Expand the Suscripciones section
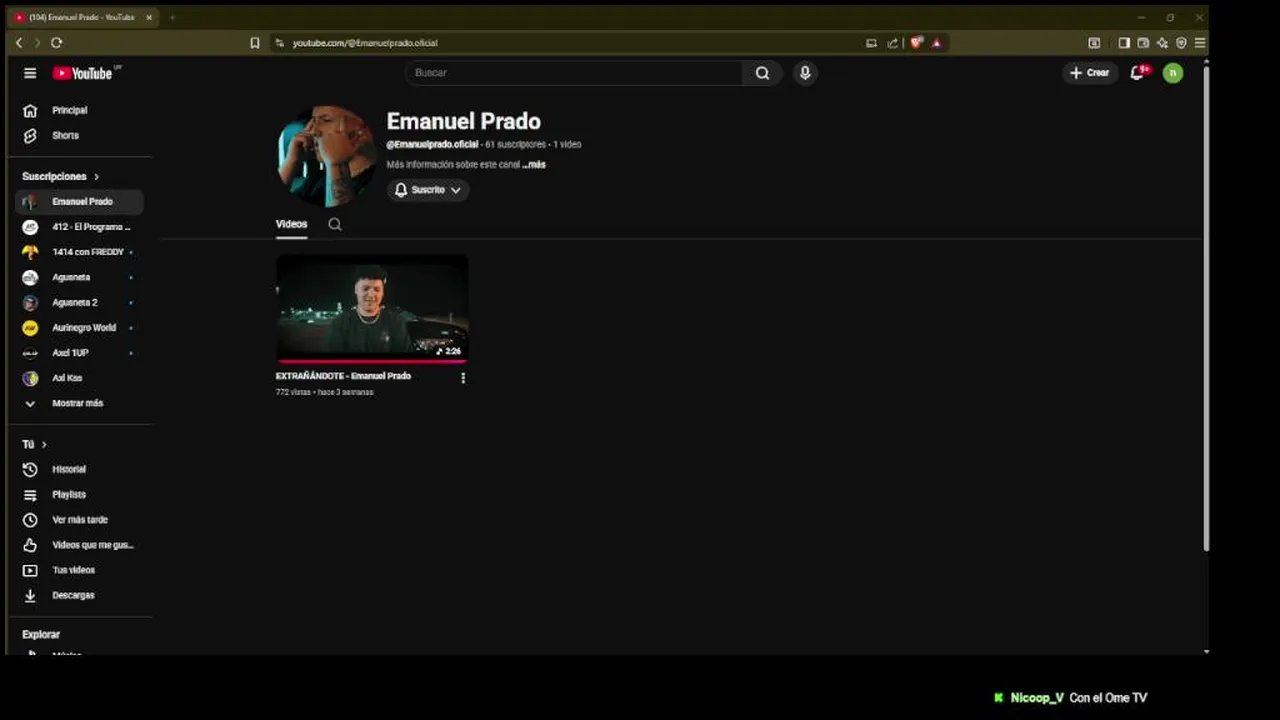Viewport: 1280px width, 720px height. (x=60, y=176)
